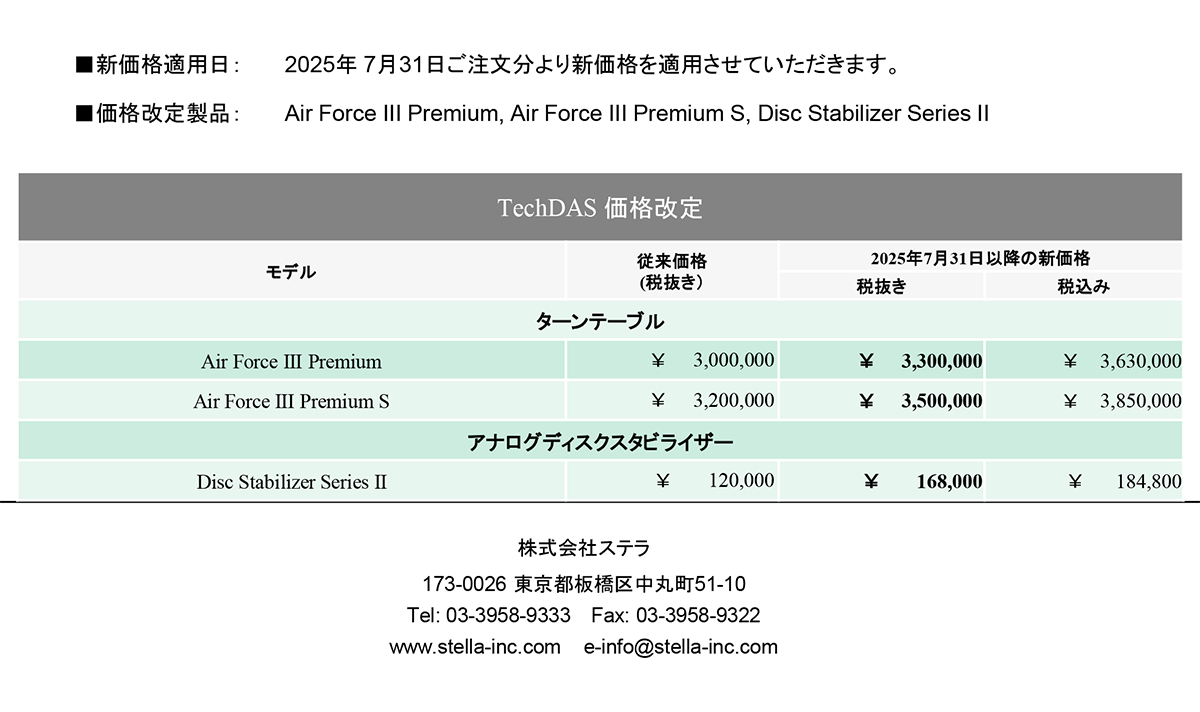Click the モデル column header
1200x712 pixels.
pyautogui.click(x=292, y=271)
